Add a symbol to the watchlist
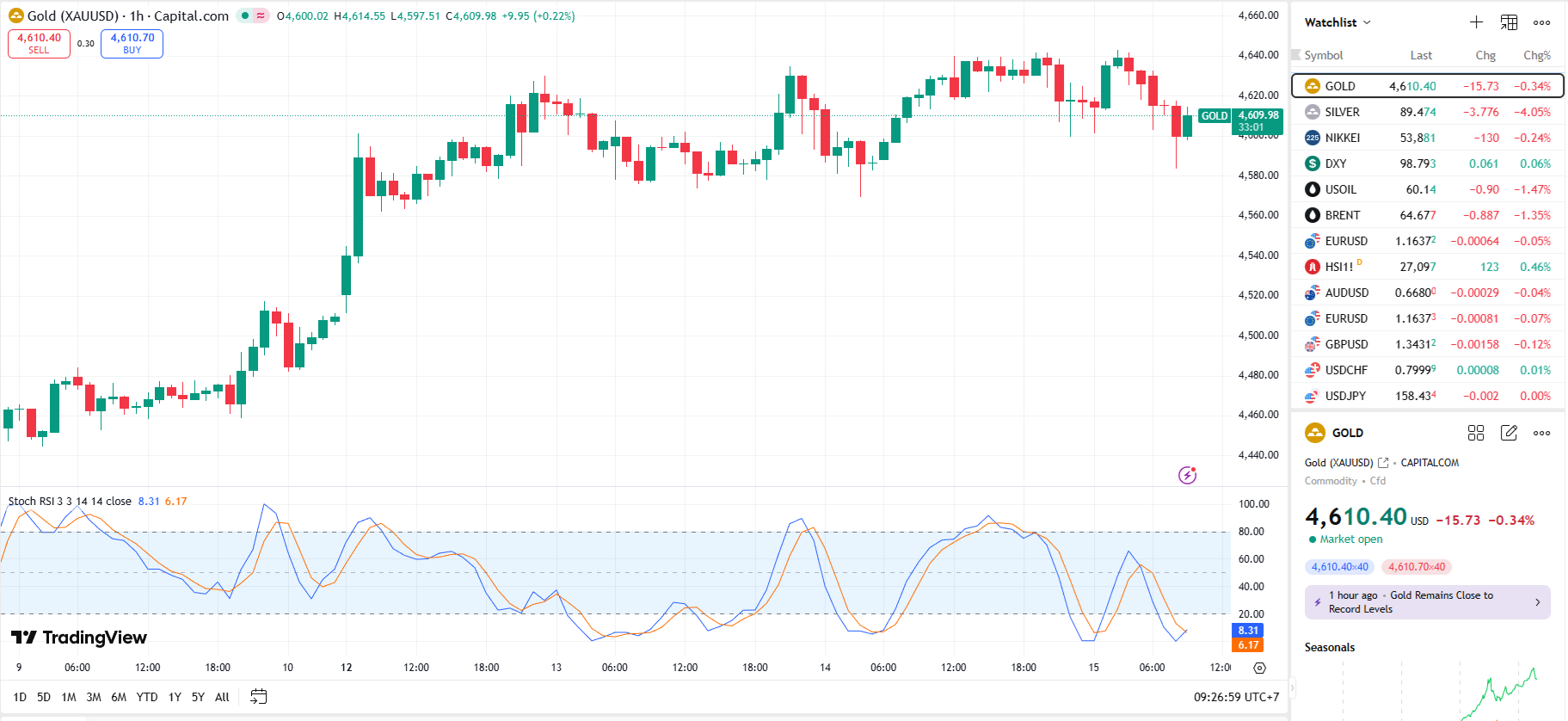This screenshot has width=1568, height=721. (x=1476, y=22)
